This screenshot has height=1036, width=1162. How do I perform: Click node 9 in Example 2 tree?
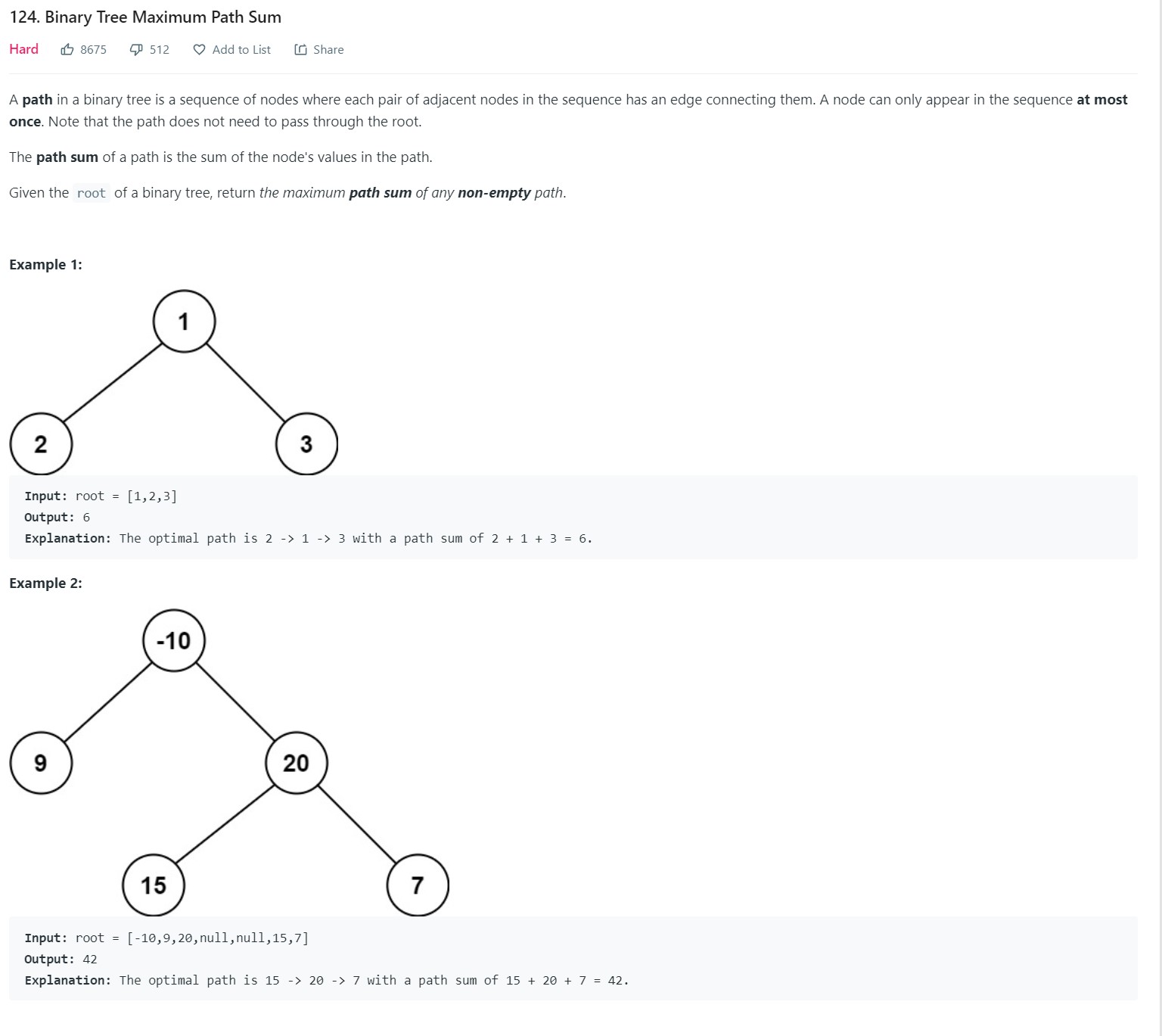(x=41, y=763)
